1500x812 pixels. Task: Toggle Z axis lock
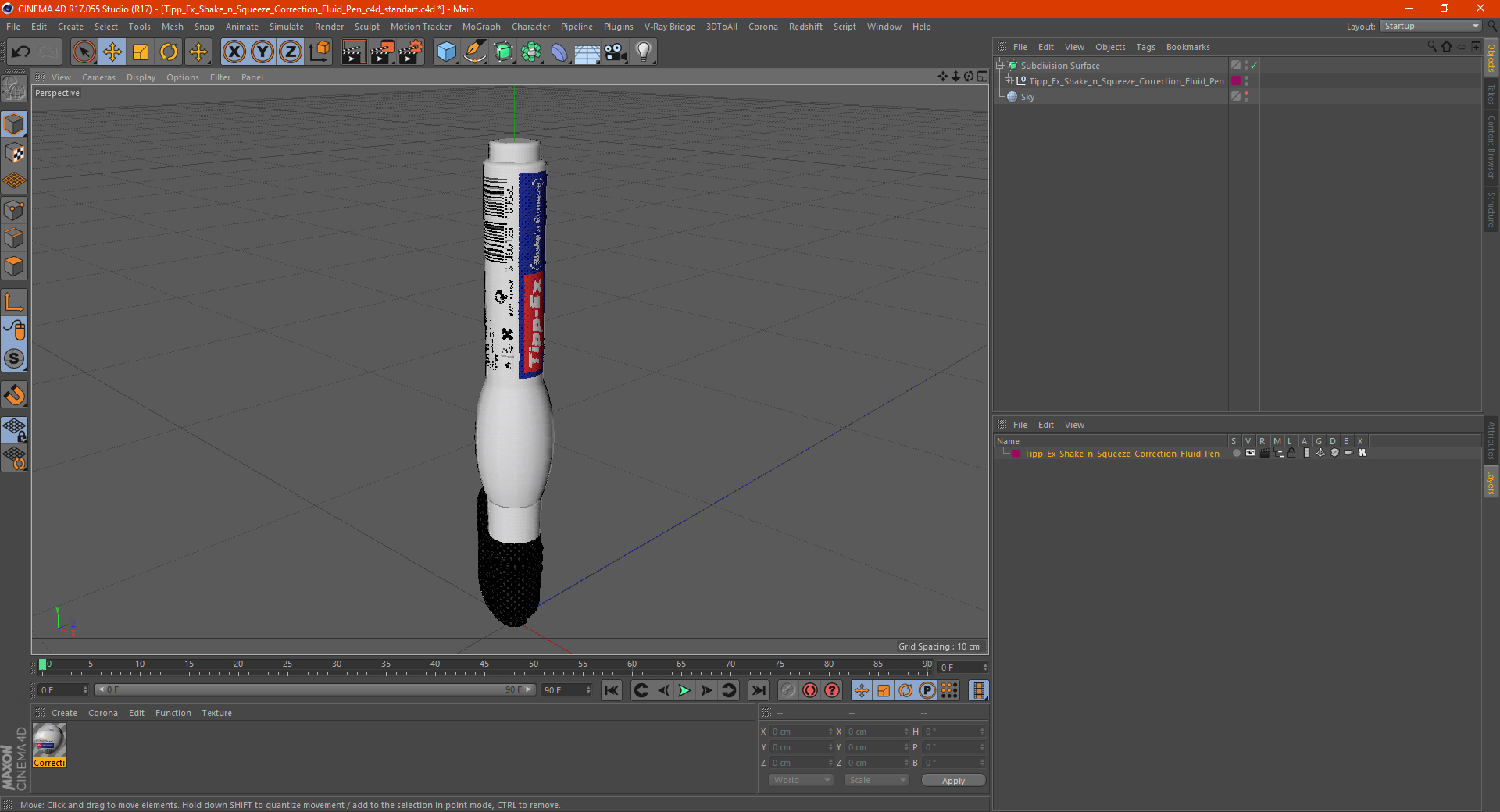(x=291, y=52)
